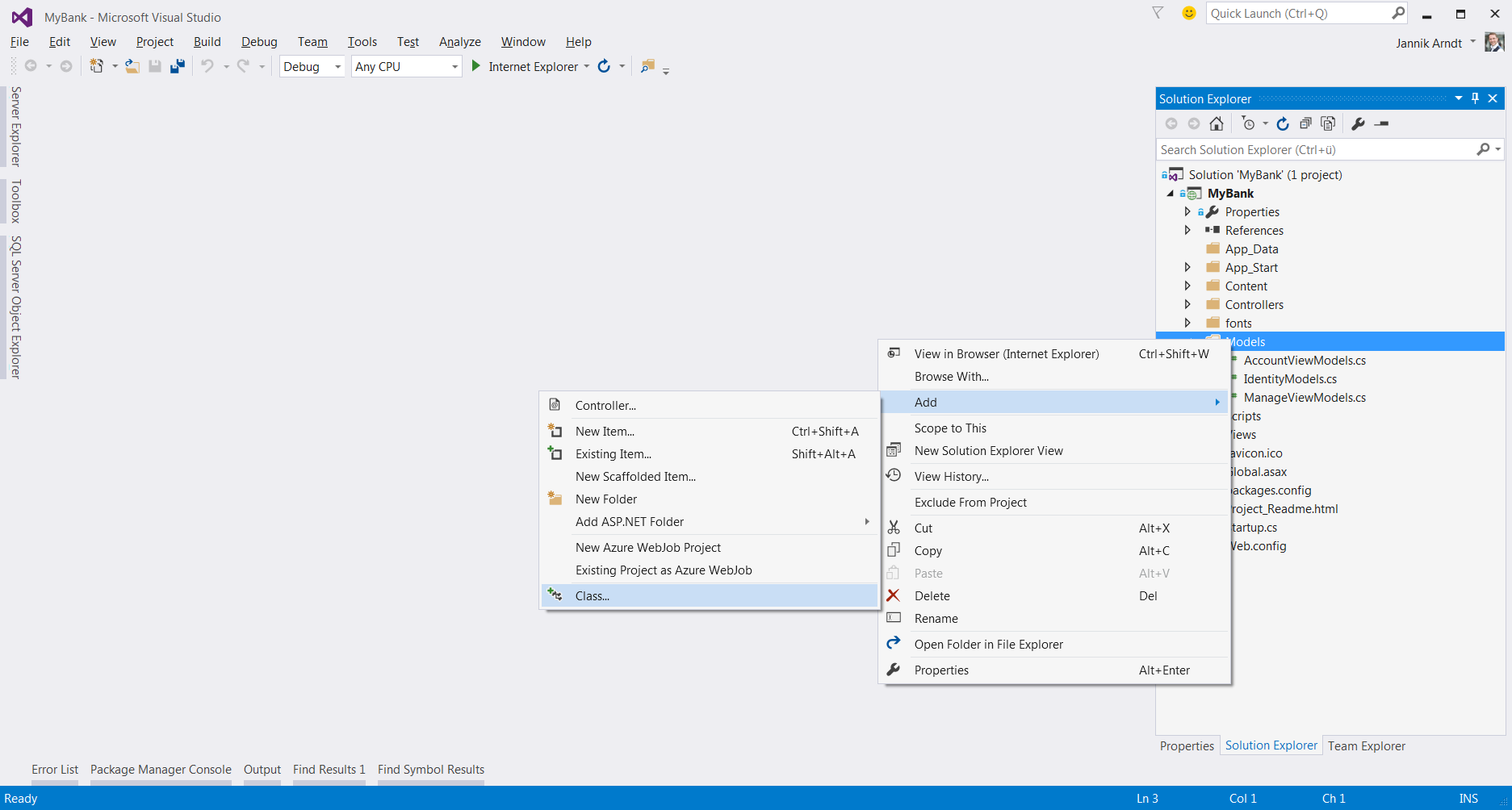The height and width of the screenshot is (810, 1512).
Task: Click the Pending Changes Filter clock icon
Action: click(x=1249, y=123)
